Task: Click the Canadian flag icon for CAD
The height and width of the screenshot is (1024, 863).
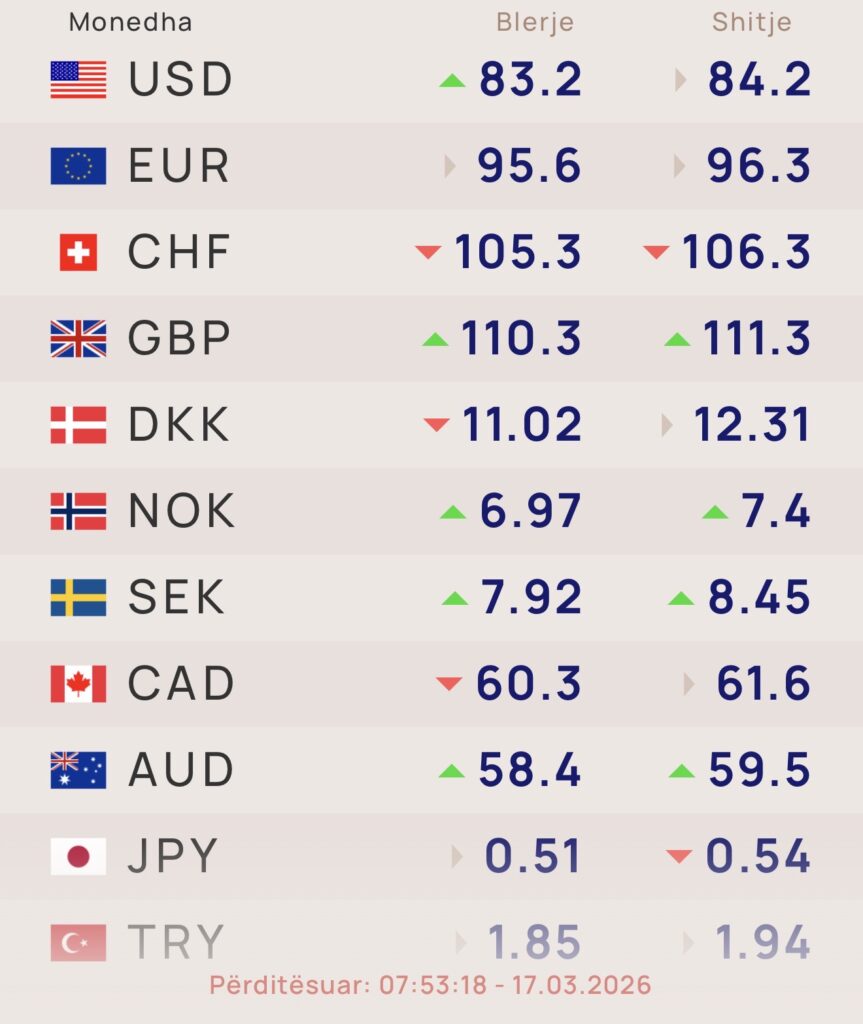Action: point(78,684)
